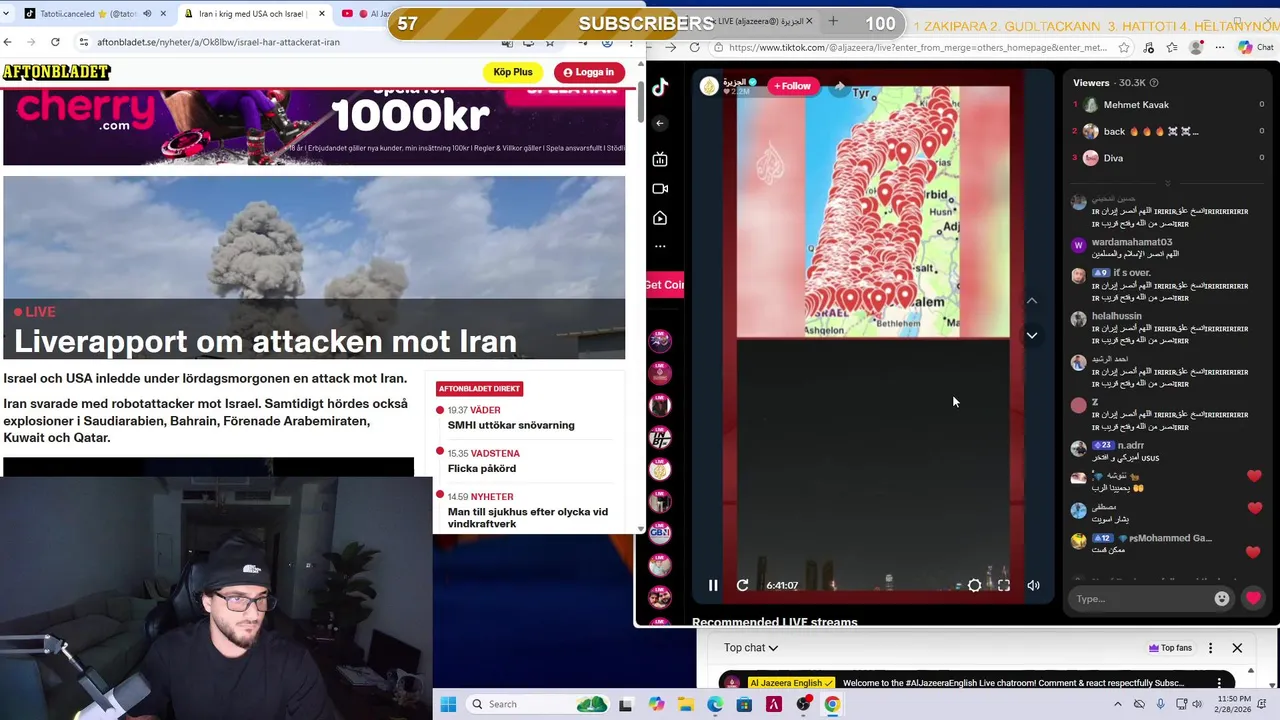Click the Aftonbladet address bar URL
This screenshot has width=1280, height=720.
click(x=218, y=42)
